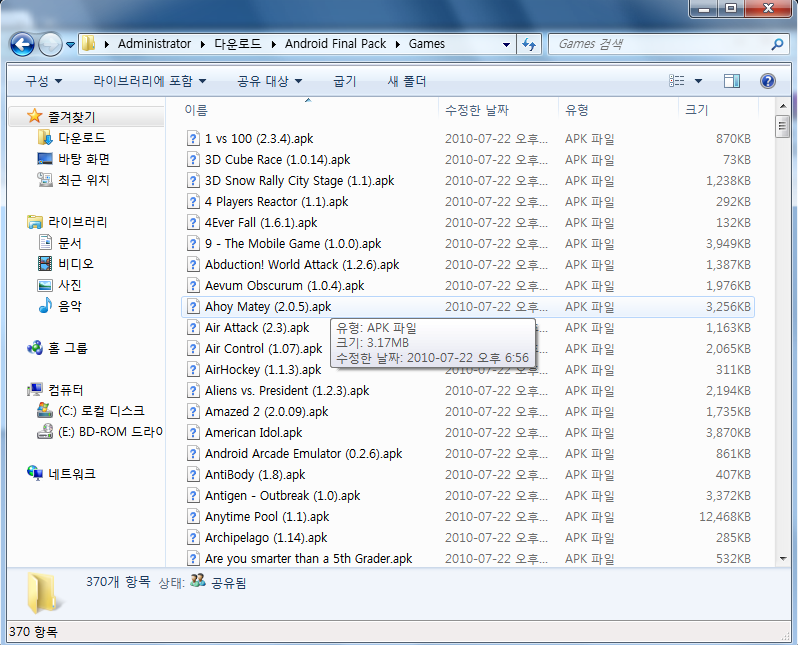Sort by 크기 column header

coord(718,110)
